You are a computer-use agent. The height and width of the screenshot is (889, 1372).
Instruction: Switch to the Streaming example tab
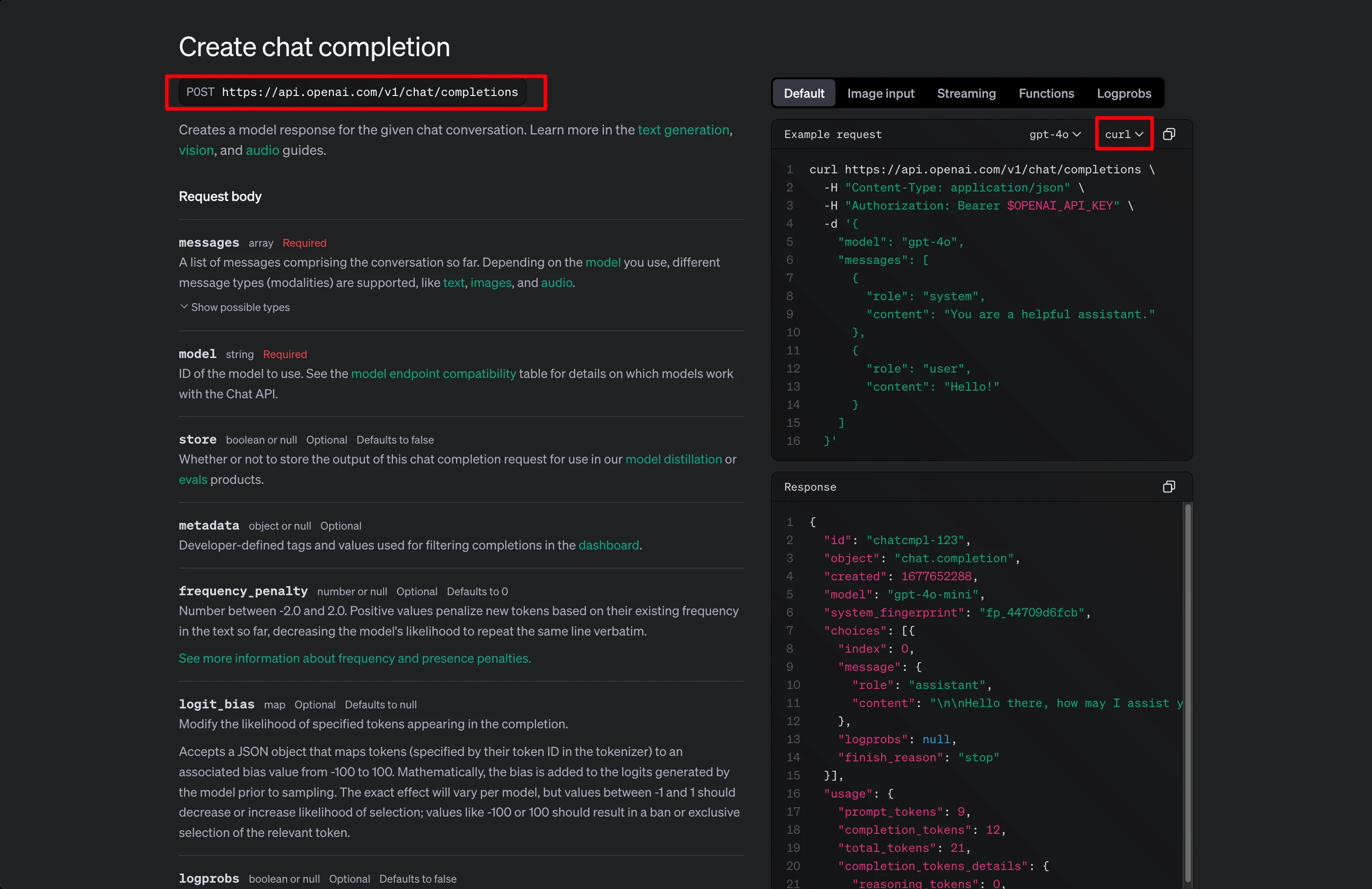[966, 93]
